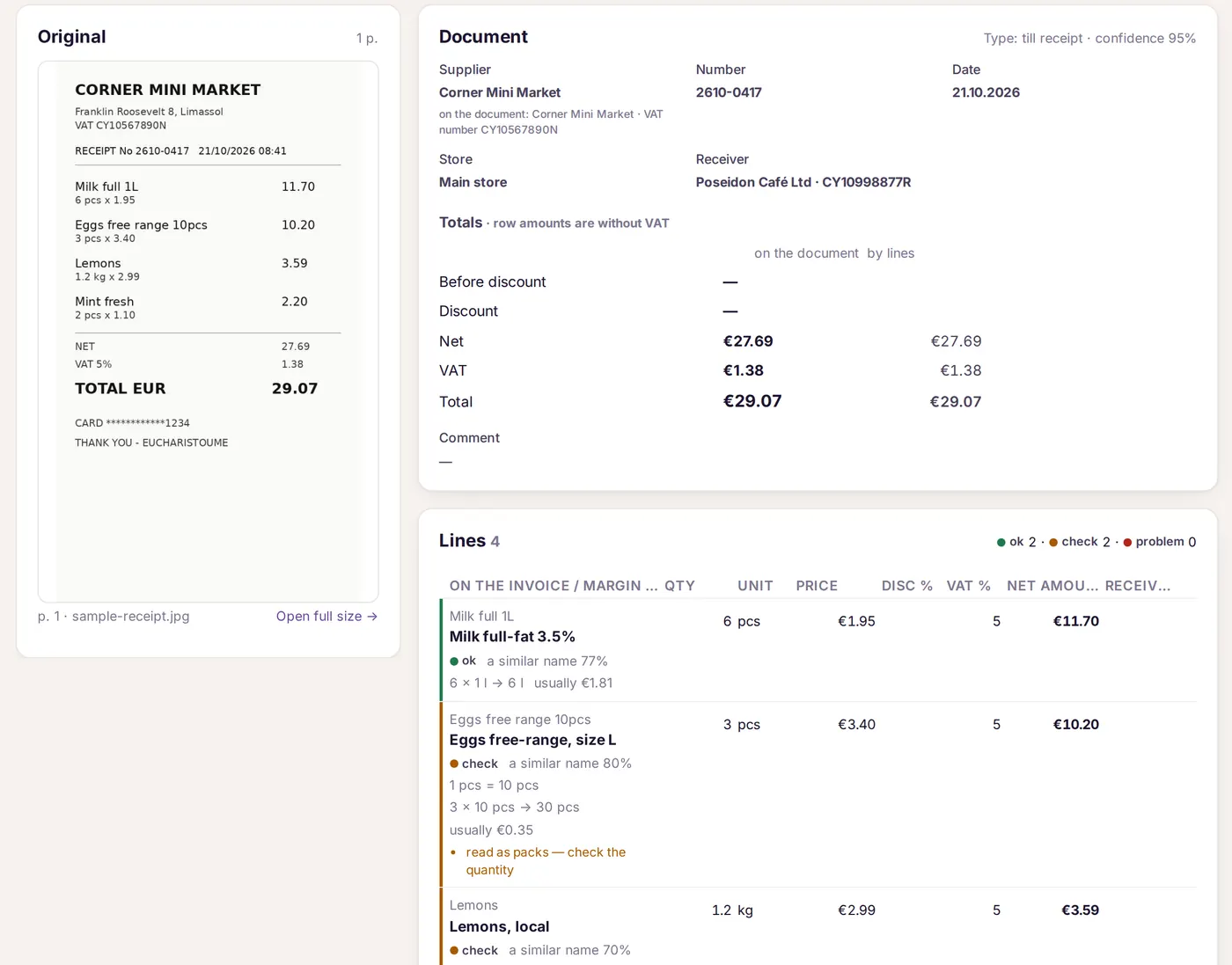Click the ok status on Milk line

click(x=463, y=661)
